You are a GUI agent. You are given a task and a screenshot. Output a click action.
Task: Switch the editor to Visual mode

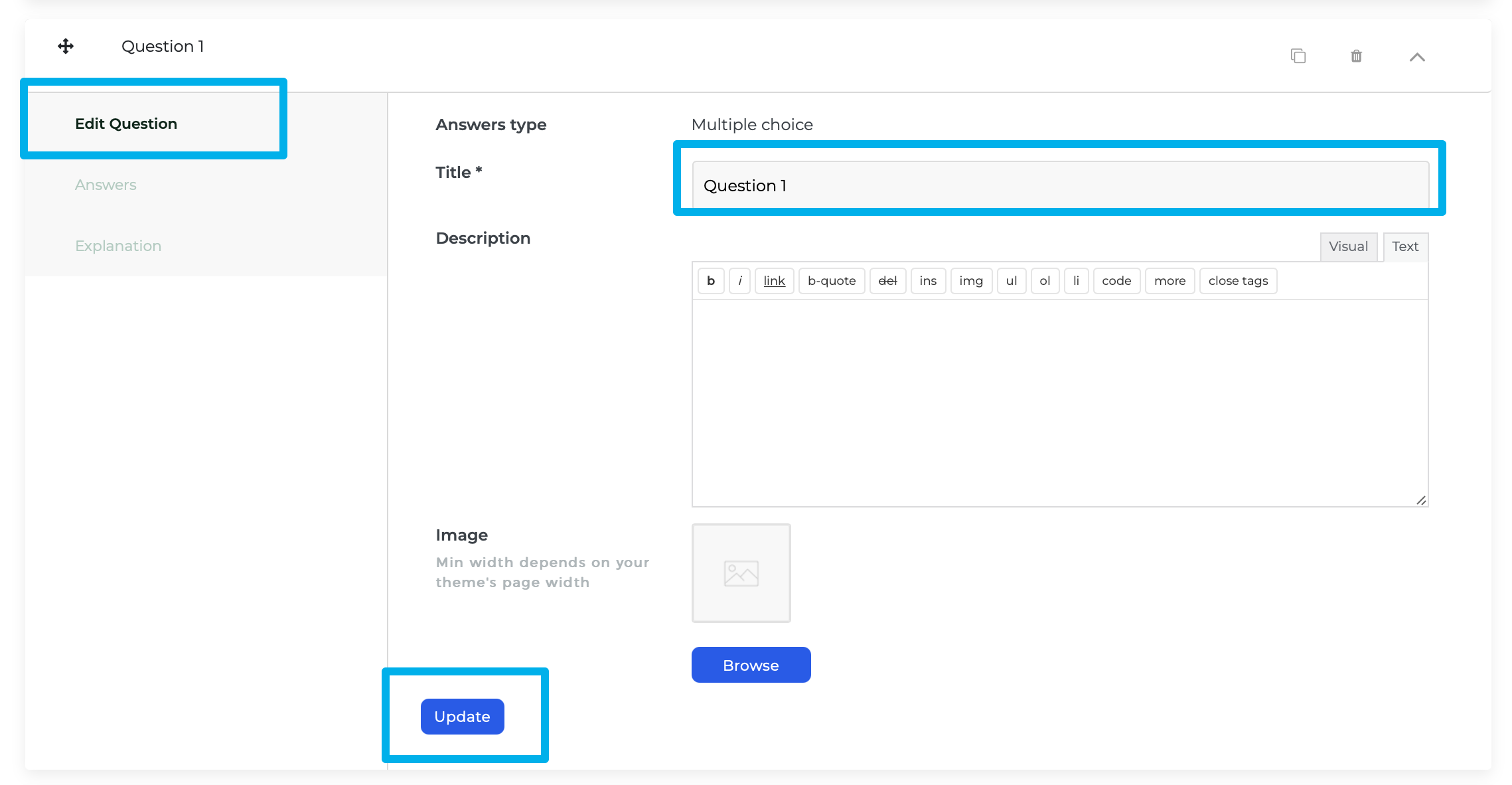(1348, 246)
